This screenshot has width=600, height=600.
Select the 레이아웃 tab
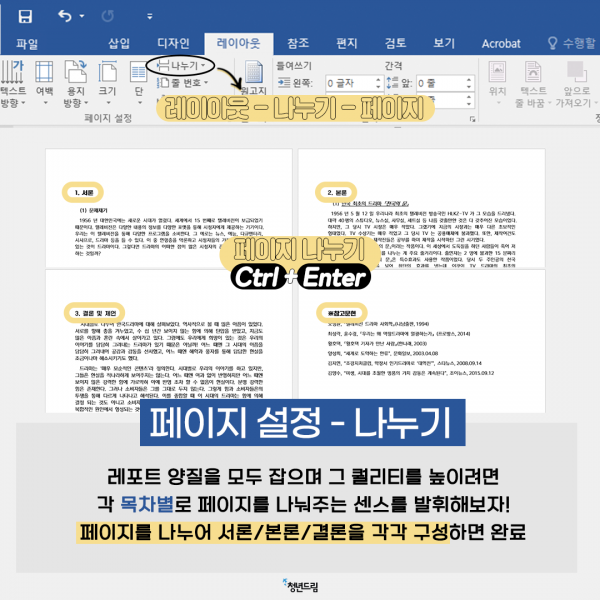(238, 43)
